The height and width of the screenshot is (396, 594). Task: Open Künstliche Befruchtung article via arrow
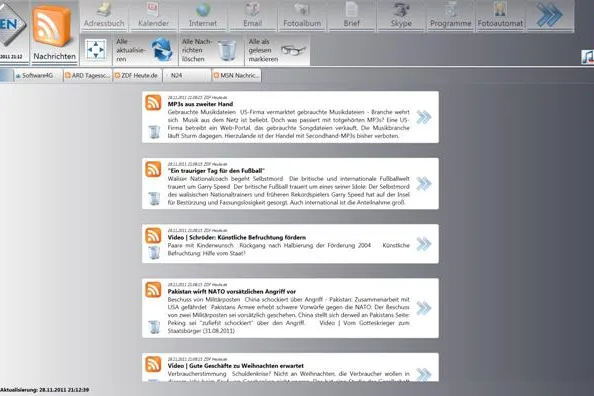pyautogui.click(x=424, y=244)
